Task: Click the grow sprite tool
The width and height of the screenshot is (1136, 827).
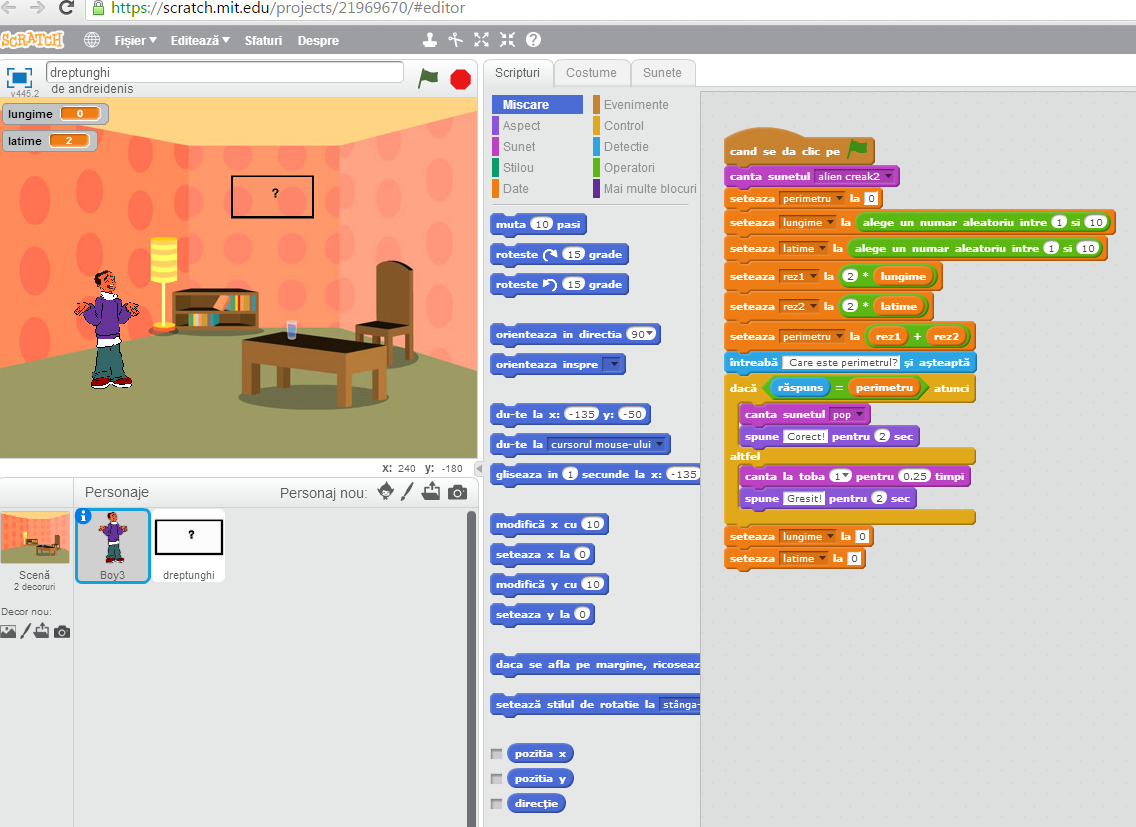Action: tap(481, 40)
